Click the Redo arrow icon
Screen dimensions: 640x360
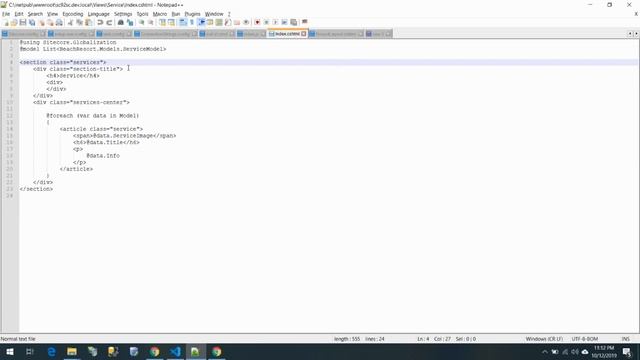109,22
